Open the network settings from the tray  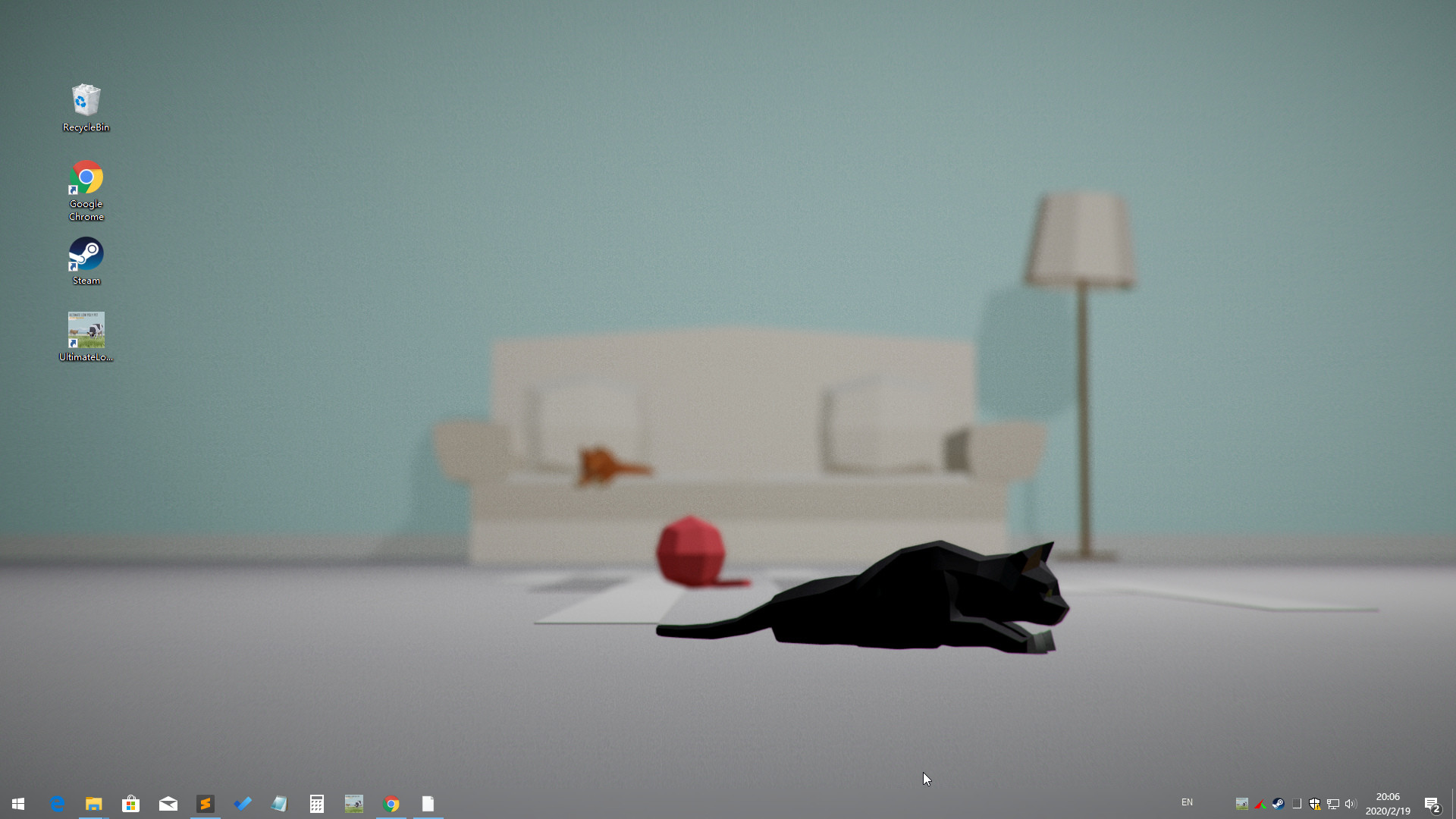pos(1332,804)
